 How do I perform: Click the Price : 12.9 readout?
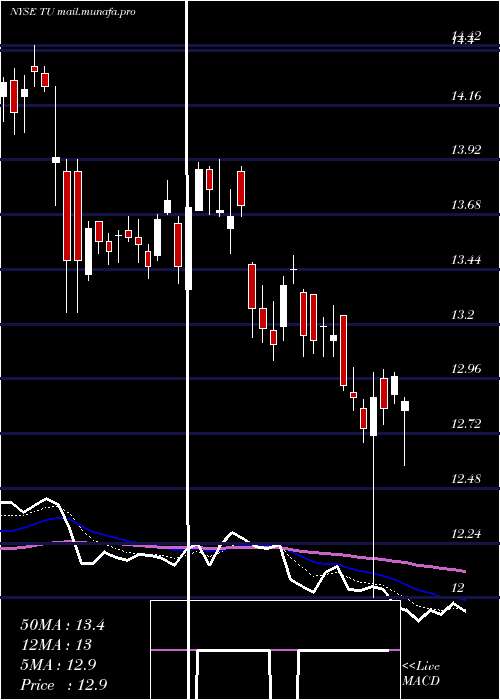[x=64, y=685]
